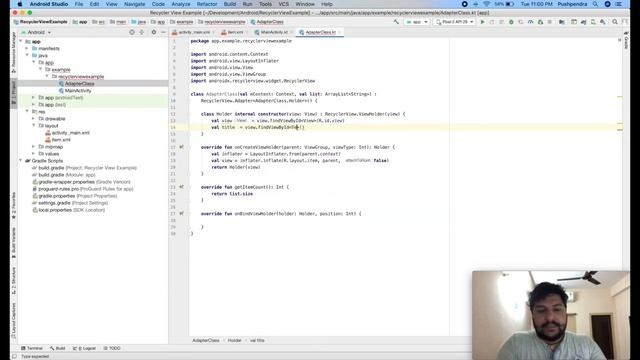Collapse the java folder in project tree
The width and height of the screenshot is (640, 360).
[27, 56]
